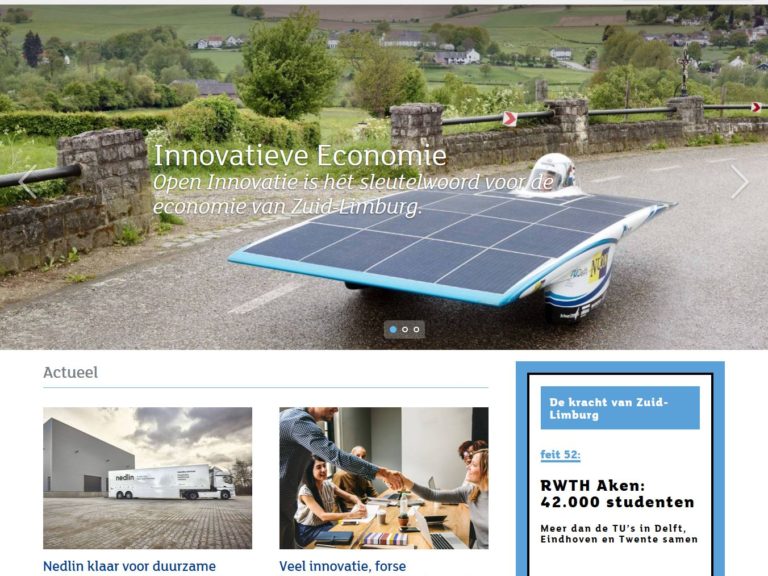Go to the previous carousel slide arrow
The width and height of the screenshot is (768, 576).
27,182
